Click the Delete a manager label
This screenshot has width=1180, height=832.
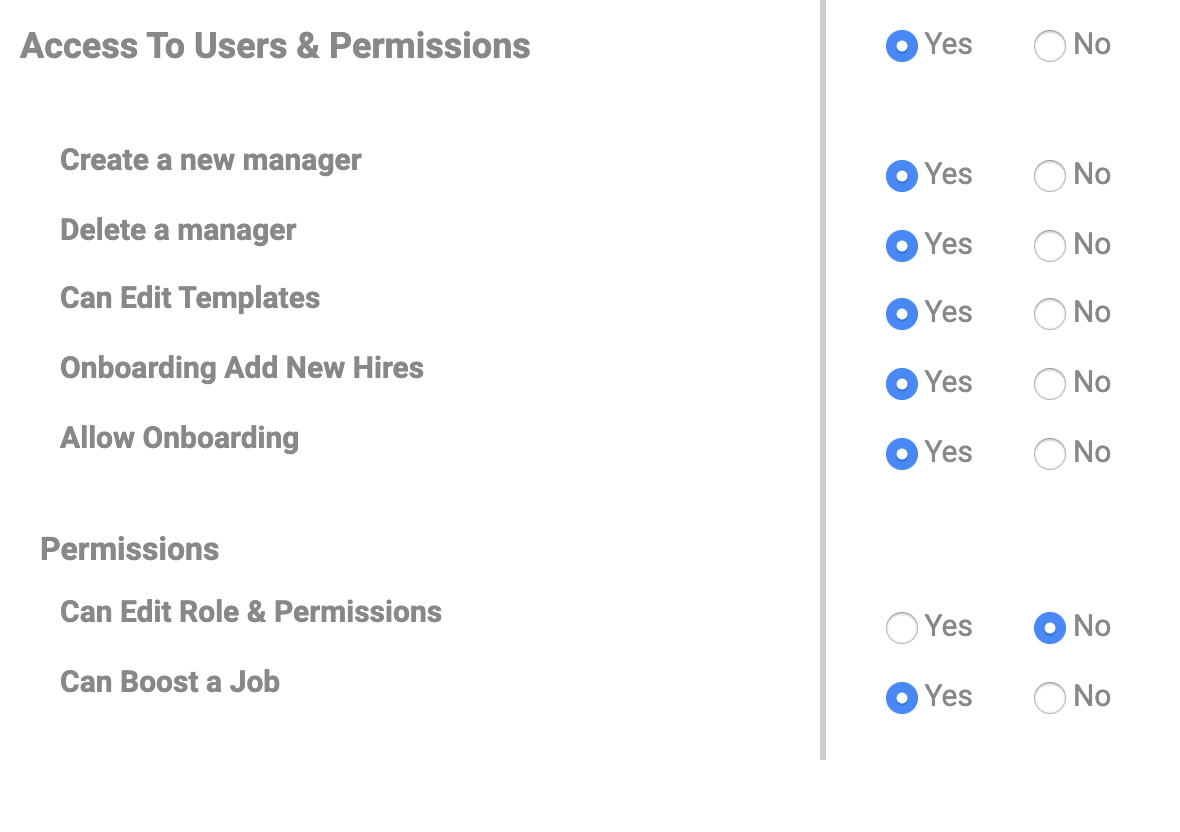coord(178,230)
